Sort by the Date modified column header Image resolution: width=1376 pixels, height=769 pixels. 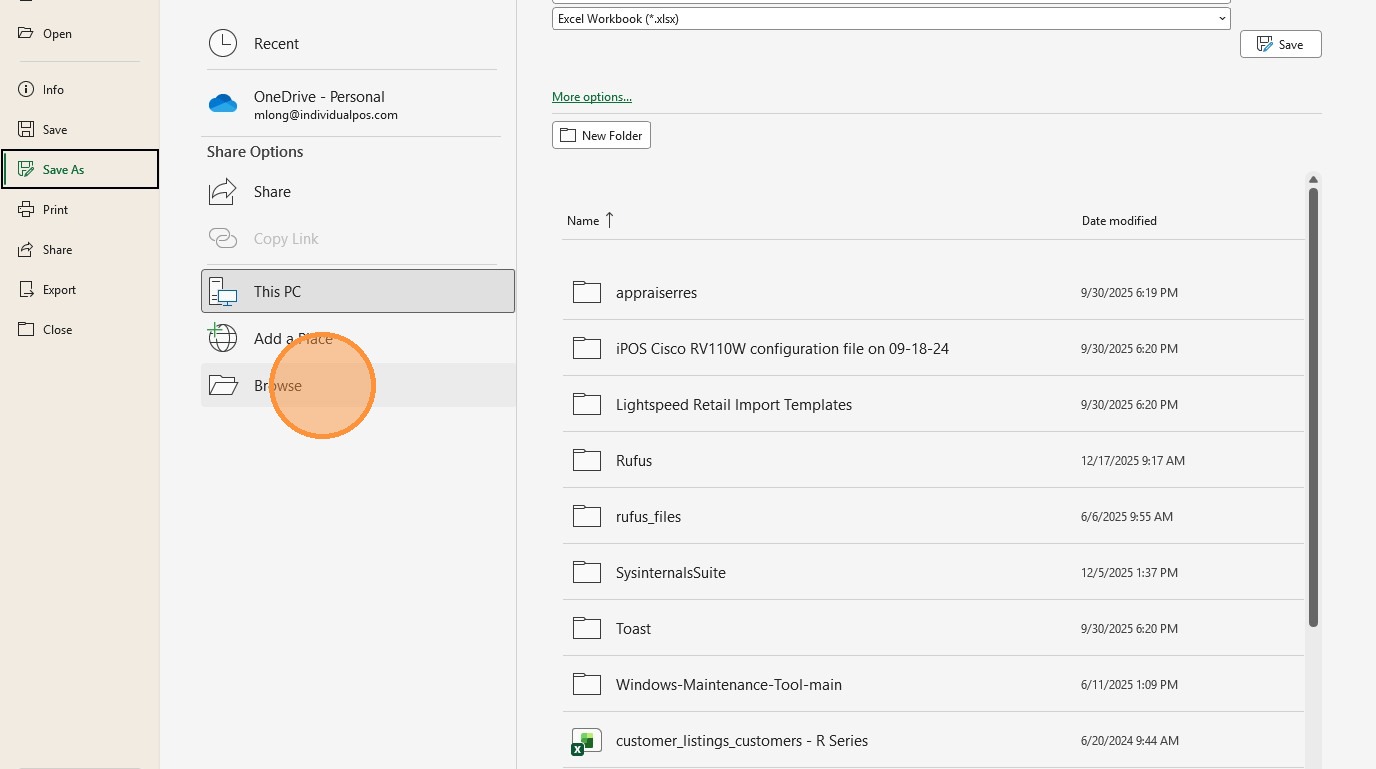(x=1119, y=220)
